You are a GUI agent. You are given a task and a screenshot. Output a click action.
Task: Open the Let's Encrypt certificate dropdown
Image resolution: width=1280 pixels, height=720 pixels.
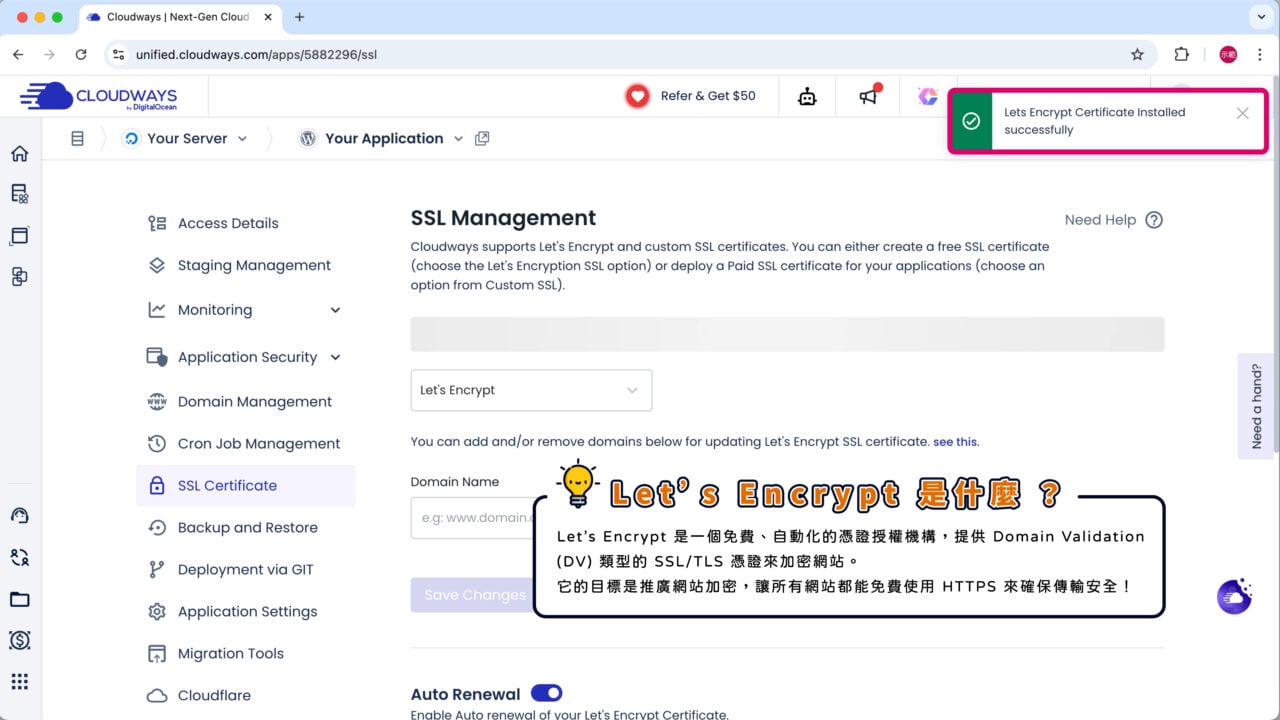[x=531, y=390]
